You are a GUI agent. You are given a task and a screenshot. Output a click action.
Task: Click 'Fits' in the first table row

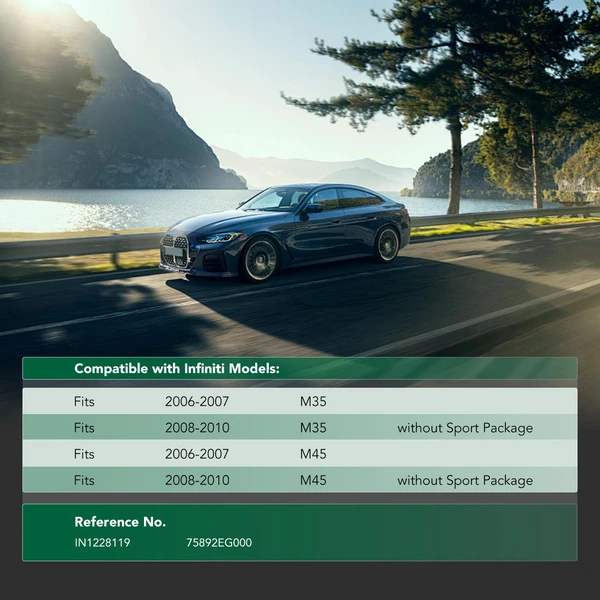tap(84, 401)
